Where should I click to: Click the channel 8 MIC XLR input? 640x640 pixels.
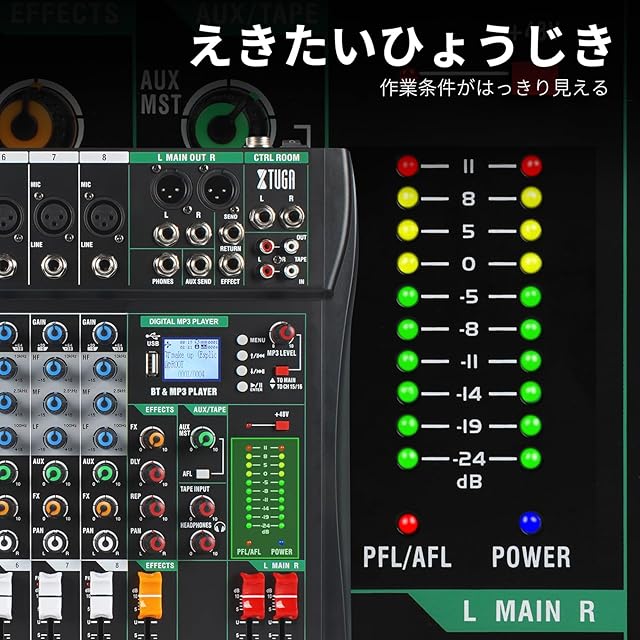(104, 218)
